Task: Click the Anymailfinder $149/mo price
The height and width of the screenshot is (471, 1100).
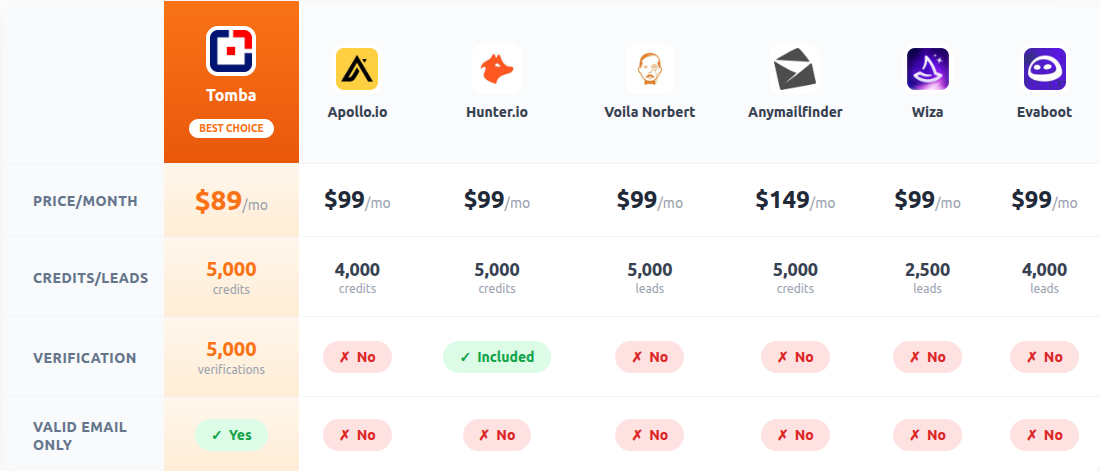Action: click(795, 200)
